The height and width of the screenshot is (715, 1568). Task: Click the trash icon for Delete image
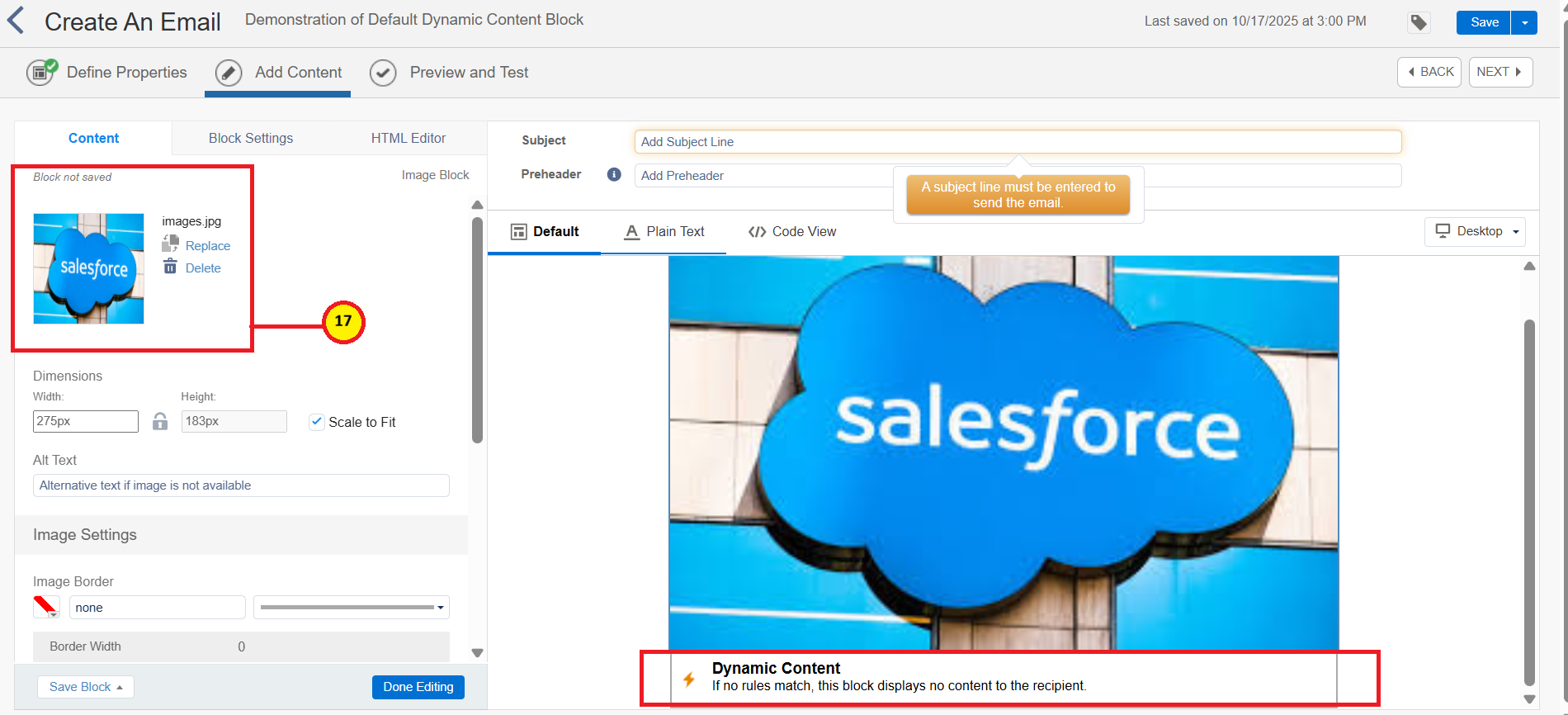click(x=170, y=267)
